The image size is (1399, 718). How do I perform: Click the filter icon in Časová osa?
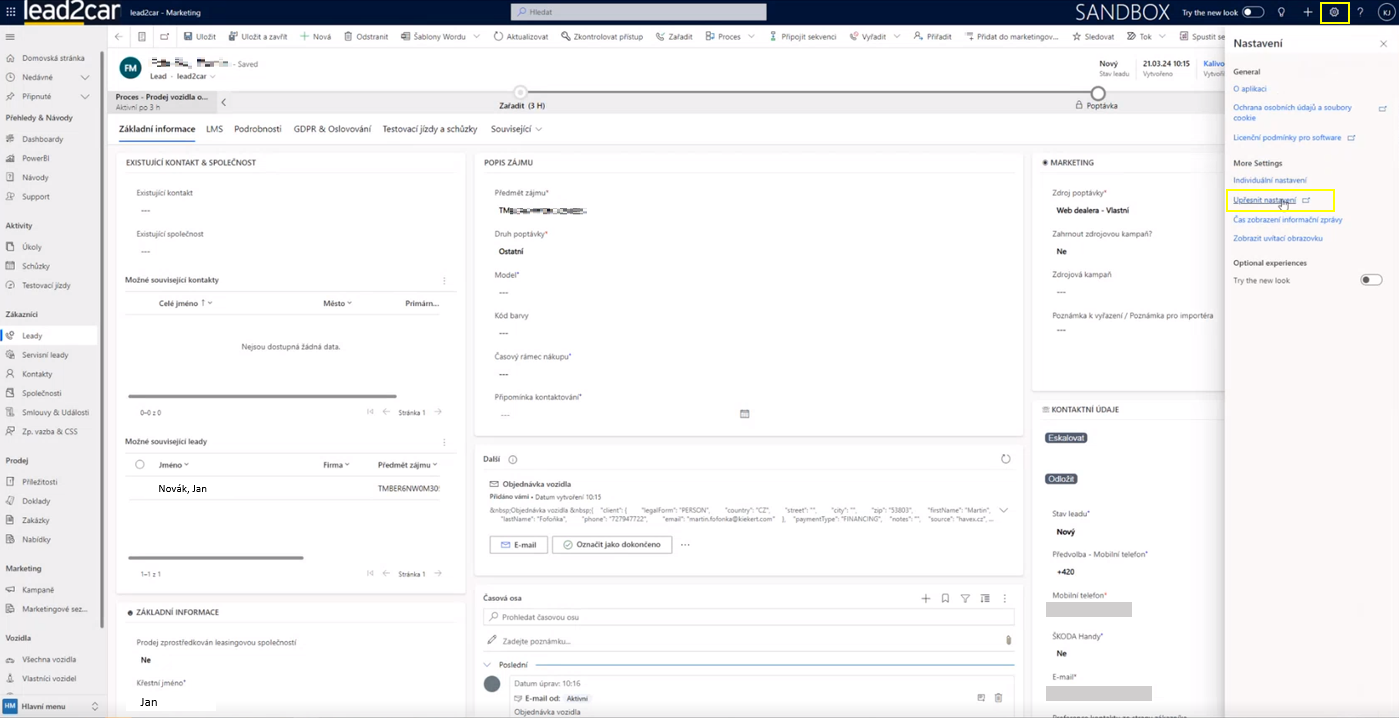click(x=965, y=598)
